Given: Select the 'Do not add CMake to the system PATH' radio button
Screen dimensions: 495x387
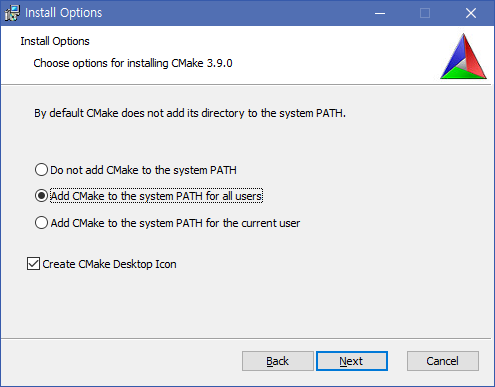Looking at the screenshot, I should (x=41, y=170).
